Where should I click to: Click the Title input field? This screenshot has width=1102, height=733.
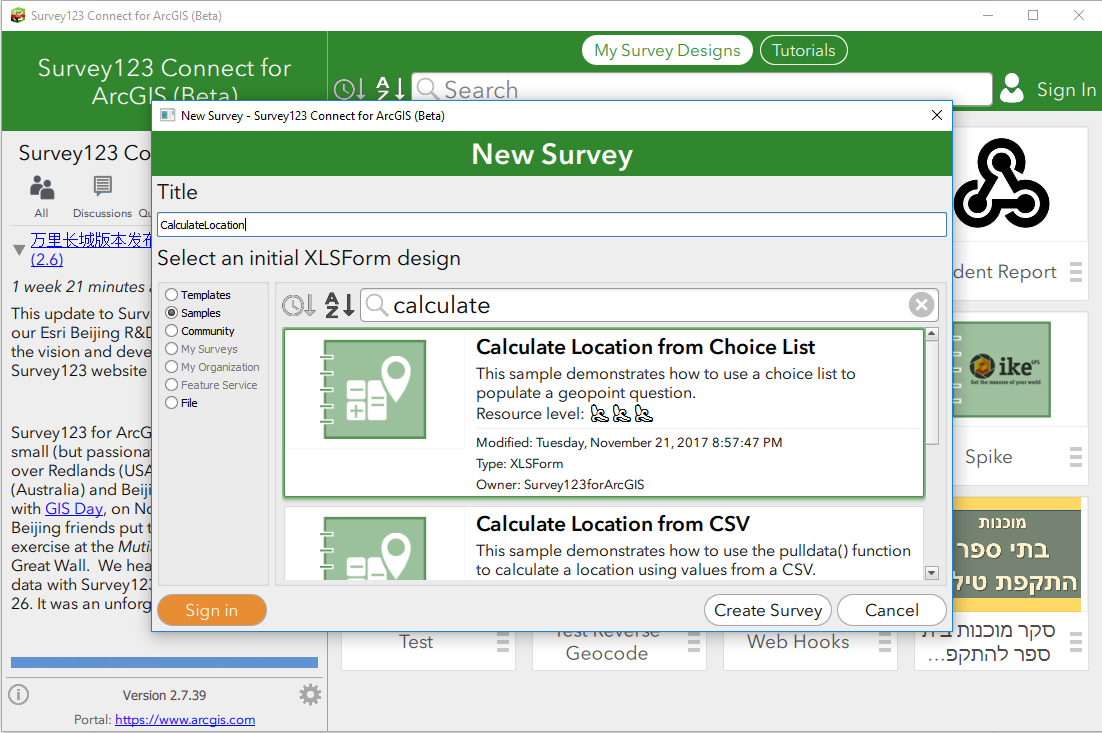[552, 225]
